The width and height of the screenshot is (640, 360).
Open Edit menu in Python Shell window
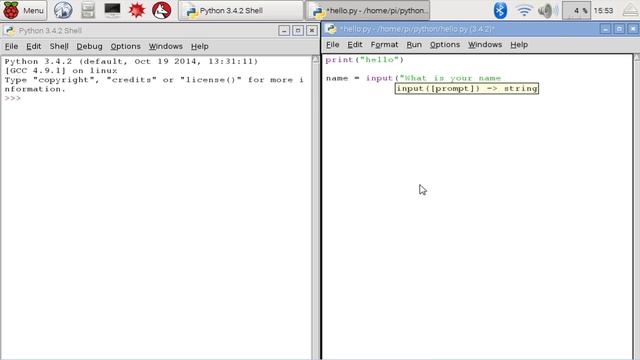tap(33, 46)
